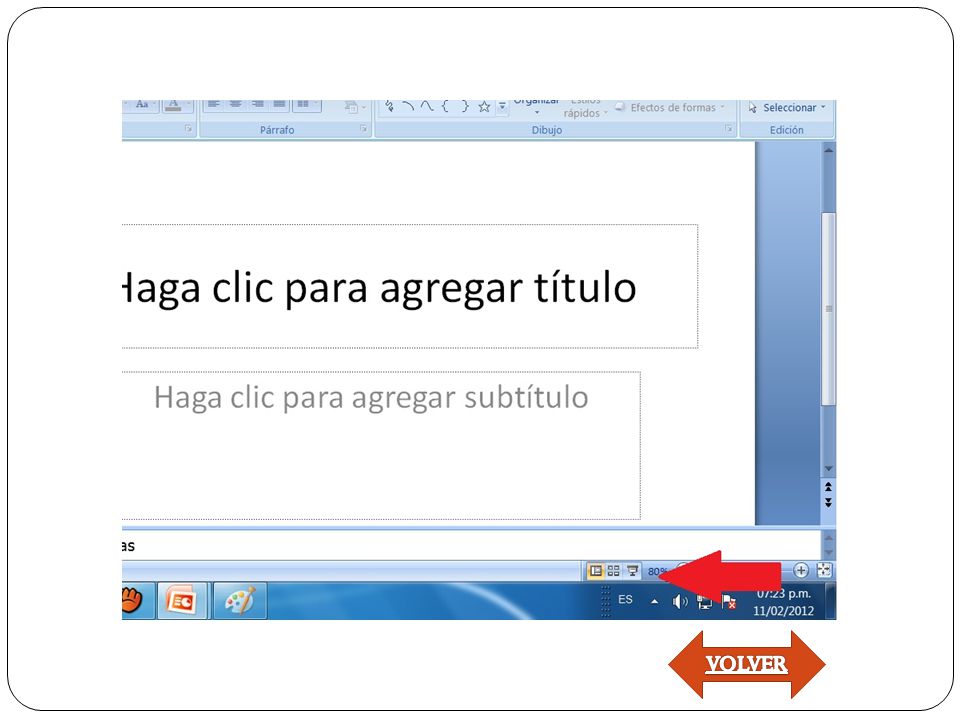The image size is (960, 720).
Task: Click the Edición group label
Action: point(787,130)
